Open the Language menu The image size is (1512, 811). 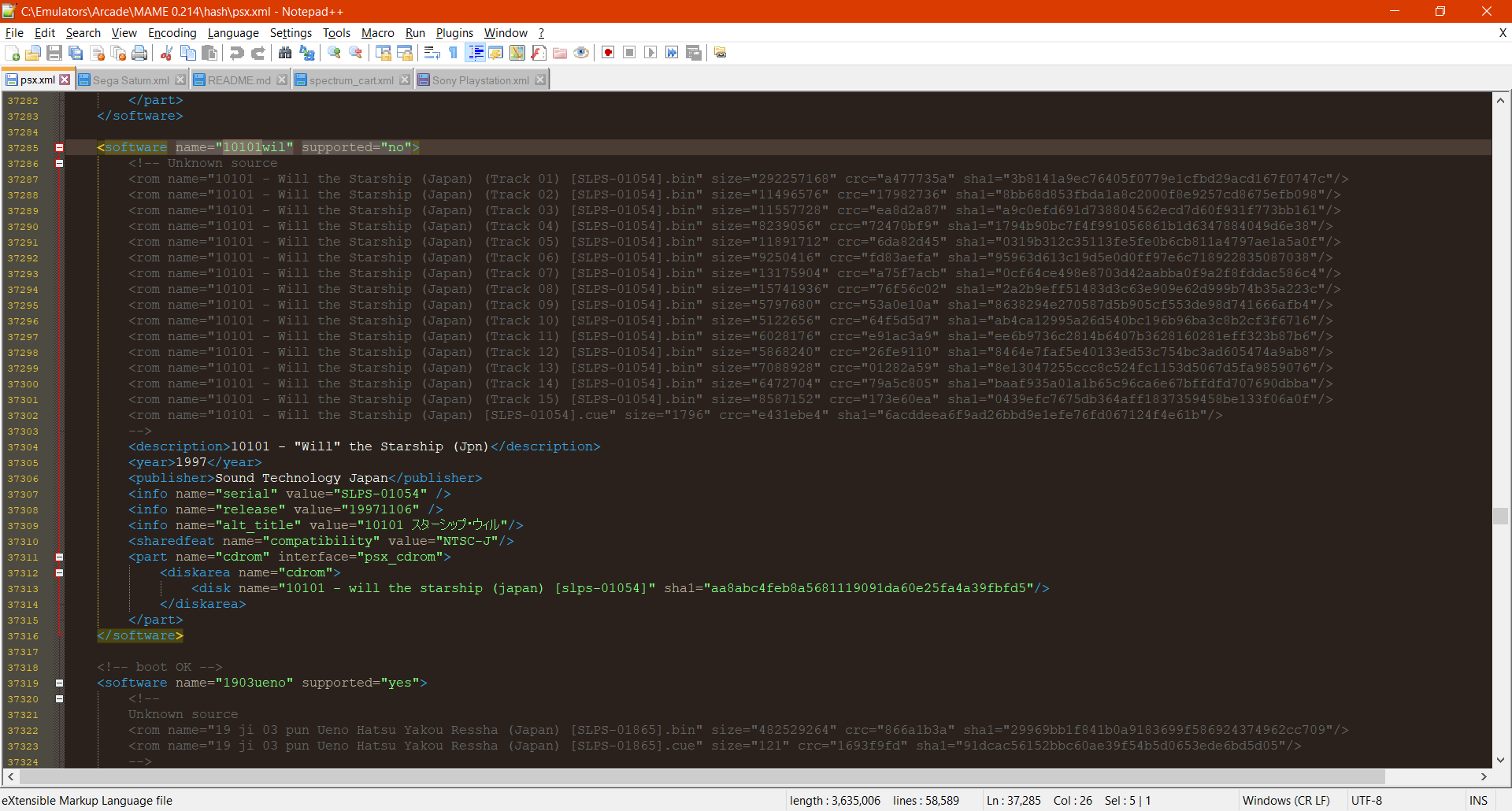click(x=233, y=33)
